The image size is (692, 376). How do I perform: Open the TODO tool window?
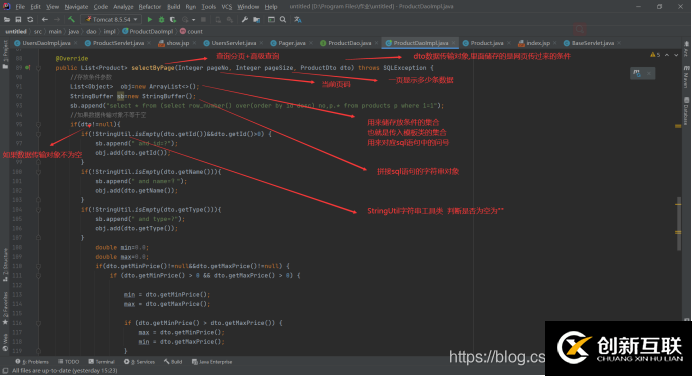[69, 362]
